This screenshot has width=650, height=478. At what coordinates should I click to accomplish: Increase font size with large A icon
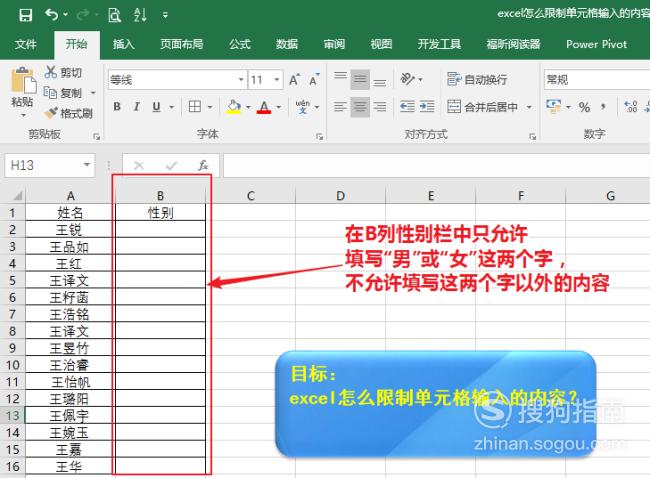294,80
